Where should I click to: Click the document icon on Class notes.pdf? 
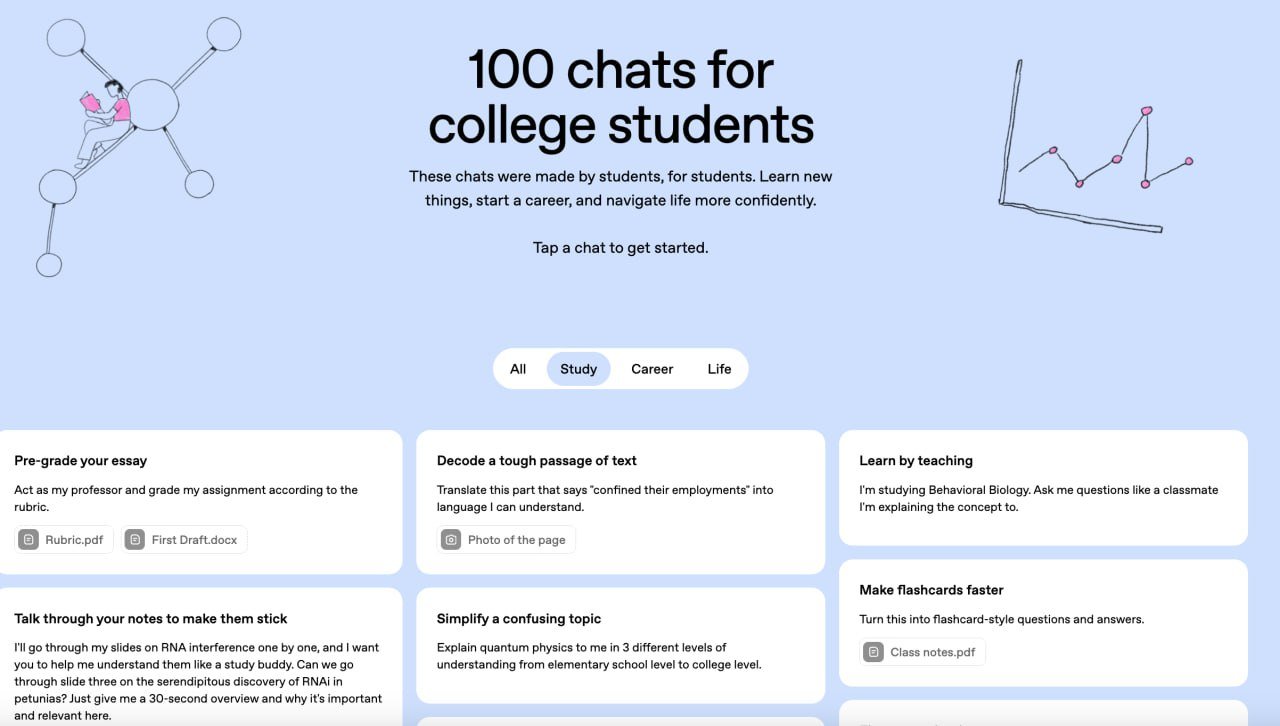coord(873,651)
